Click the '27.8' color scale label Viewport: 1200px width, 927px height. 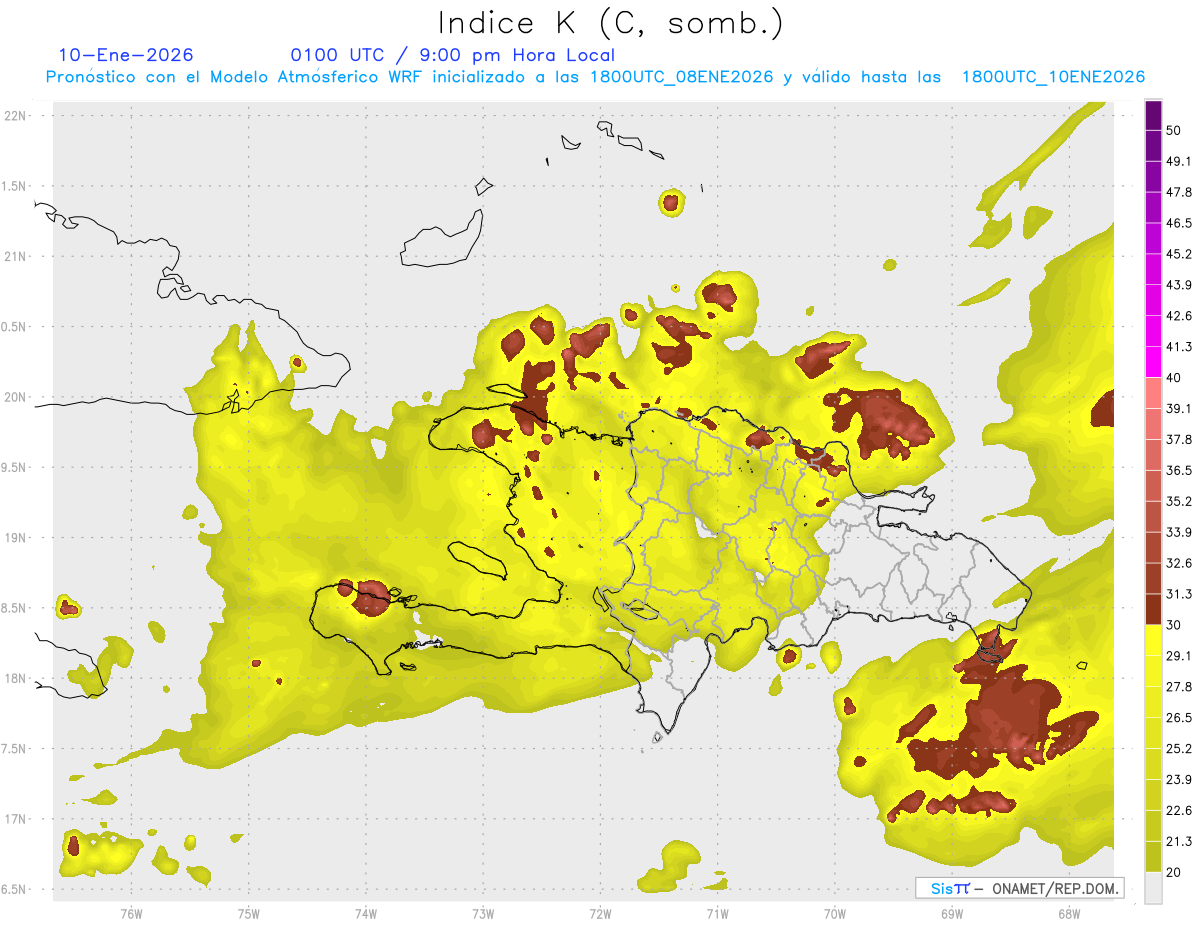pyautogui.click(x=1178, y=687)
